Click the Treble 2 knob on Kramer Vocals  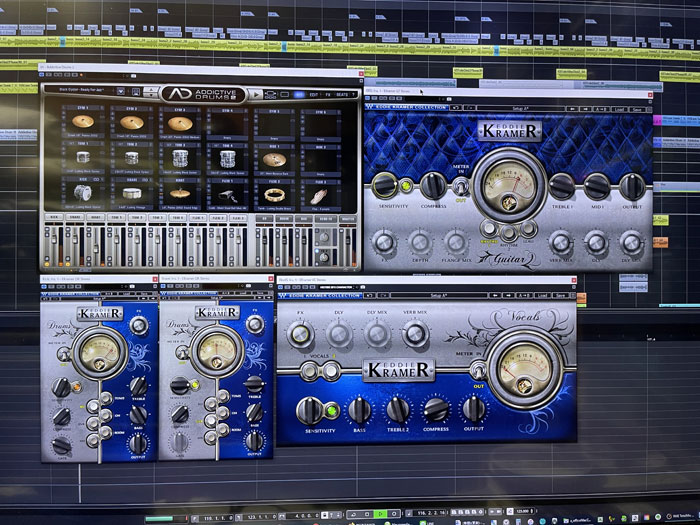point(398,410)
